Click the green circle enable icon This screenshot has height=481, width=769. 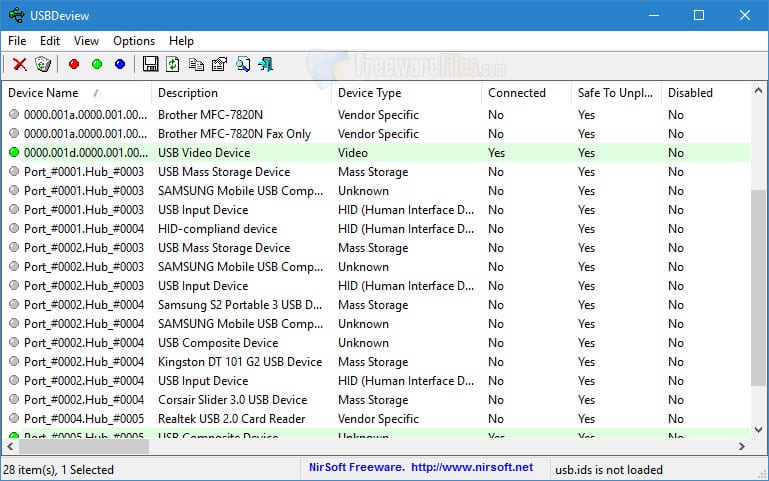(97, 64)
